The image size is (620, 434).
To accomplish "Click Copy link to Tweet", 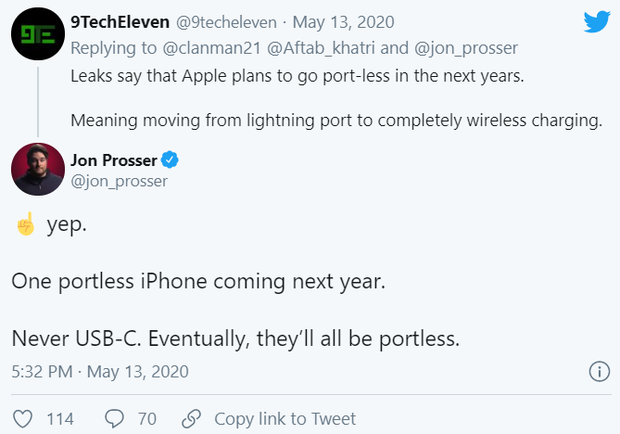I will click(x=284, y=418).
